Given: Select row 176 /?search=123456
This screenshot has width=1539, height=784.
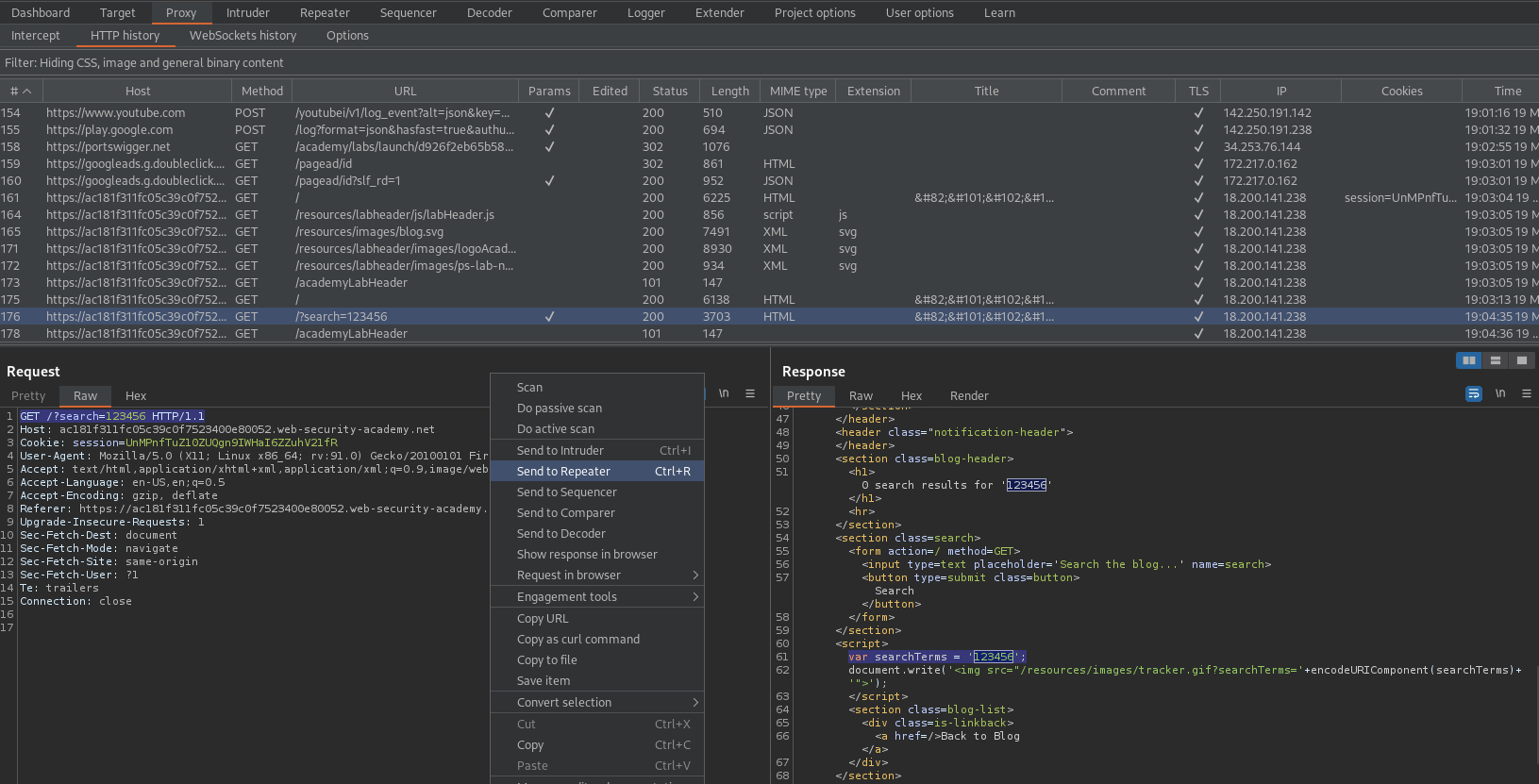Looking at the screenshot, I should pos(769,316).
